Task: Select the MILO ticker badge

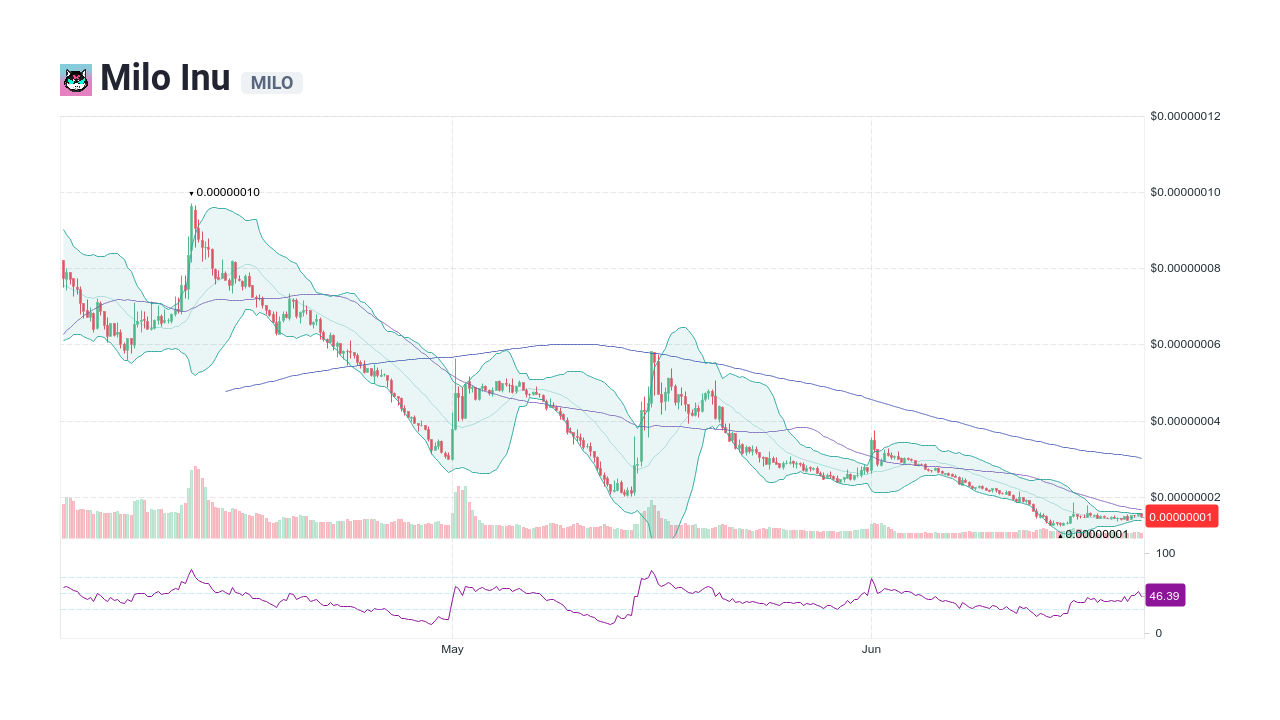Action: [x=271, y=83]
